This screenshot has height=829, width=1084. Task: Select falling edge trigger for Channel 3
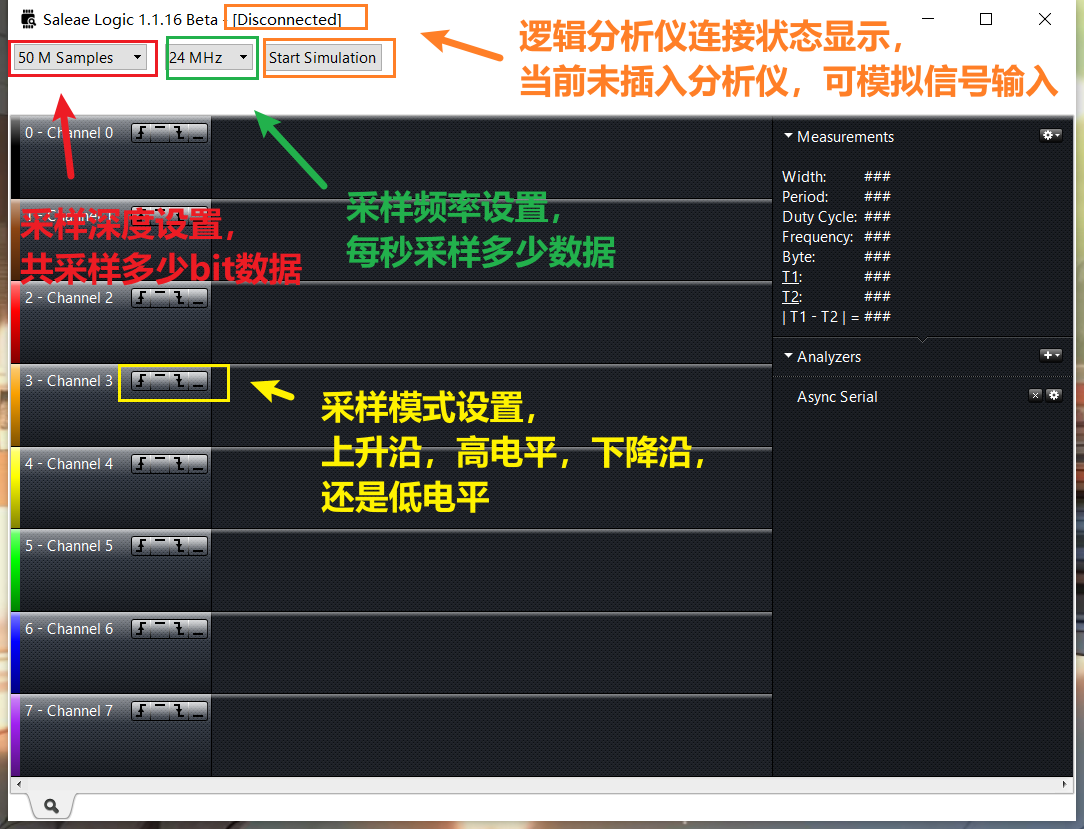point(178,381)
